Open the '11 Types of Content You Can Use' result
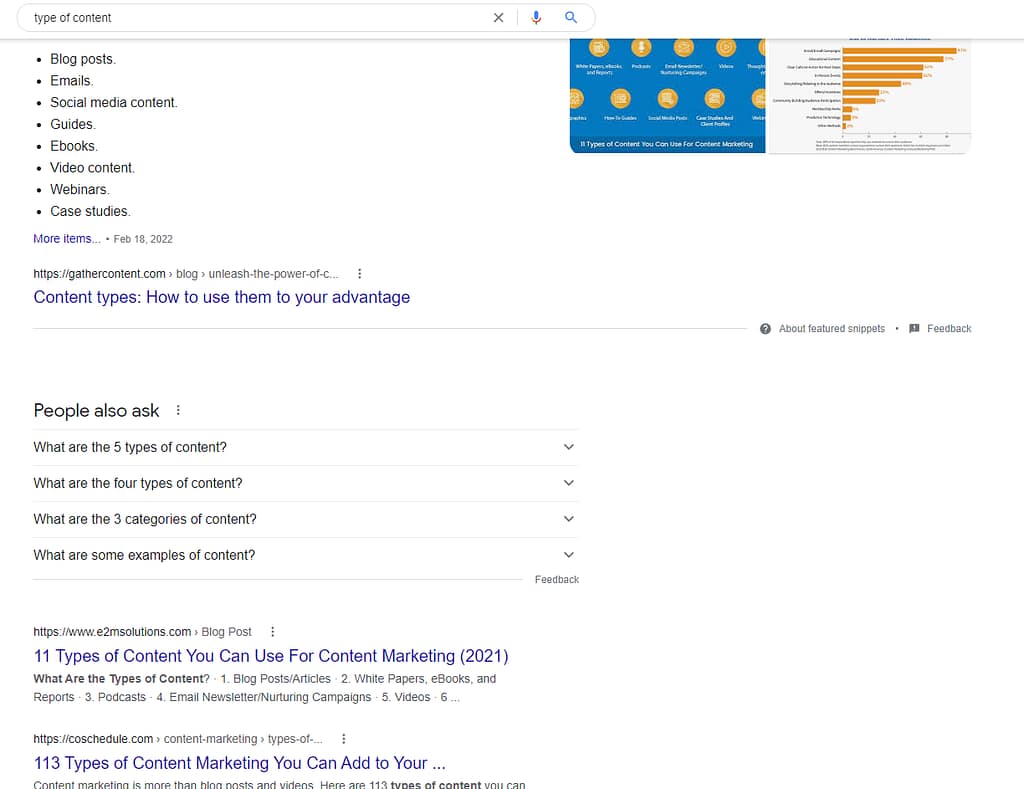Screen dimensions: 1024x789 [x=271, y=656]
